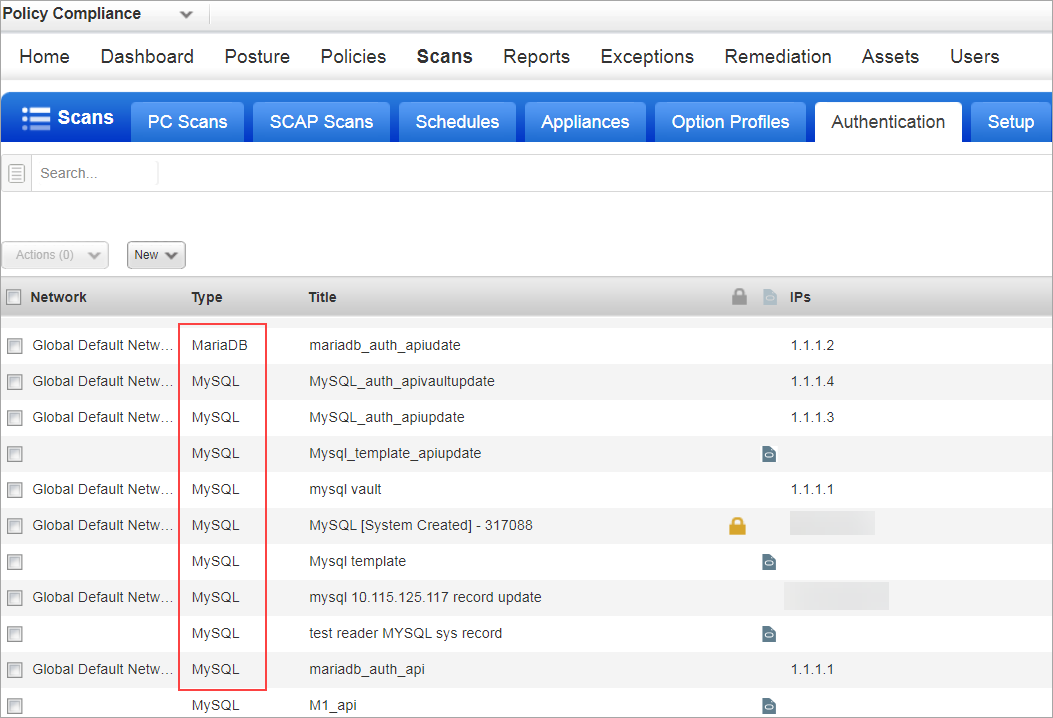Image resolution: width=1053 pixels, height=718 pixels.
Task: Open the SCAP Scans tab
Action: coord(321,121)
